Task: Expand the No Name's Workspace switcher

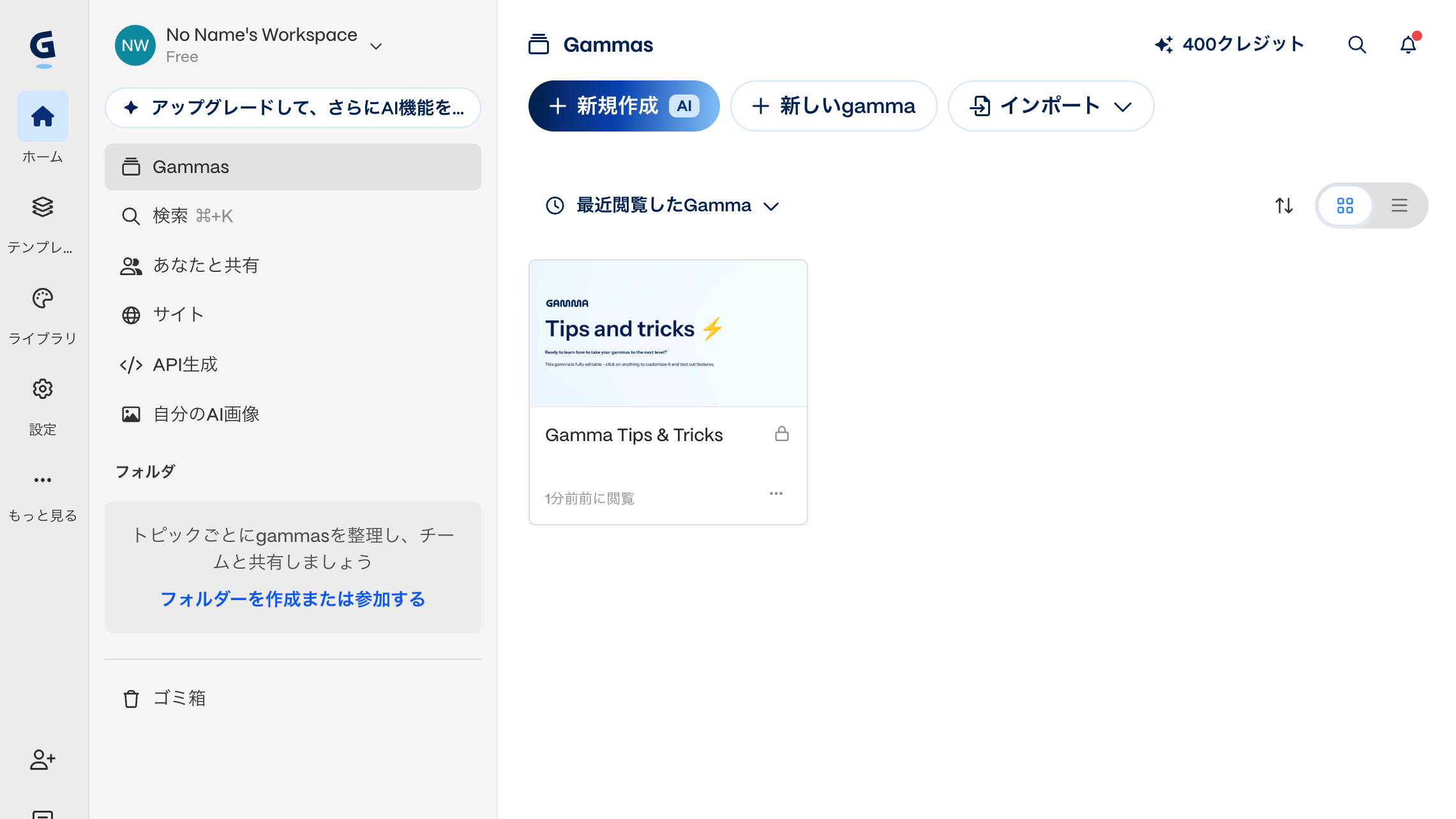Action: [x=376, y=46]
